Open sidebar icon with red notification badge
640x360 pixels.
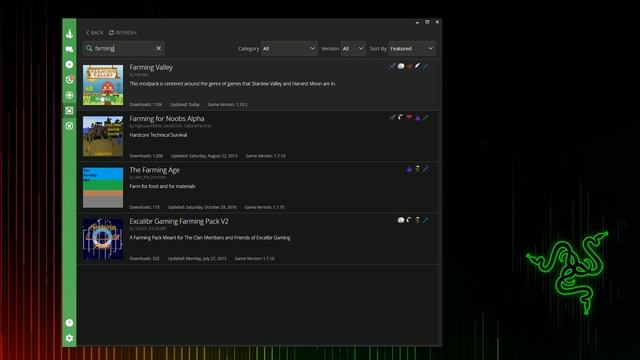(x=69, y=80)
